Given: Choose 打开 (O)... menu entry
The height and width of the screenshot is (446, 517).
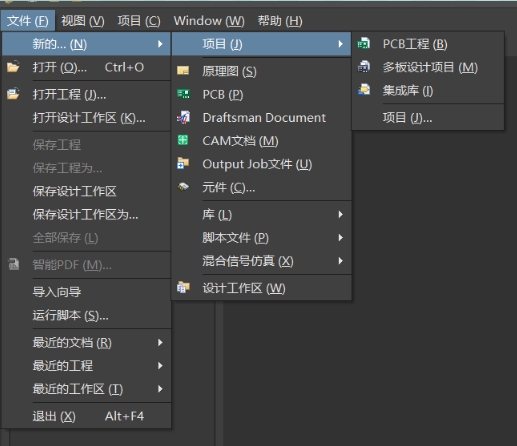Looking at the screenshot, I should (86, 67).
